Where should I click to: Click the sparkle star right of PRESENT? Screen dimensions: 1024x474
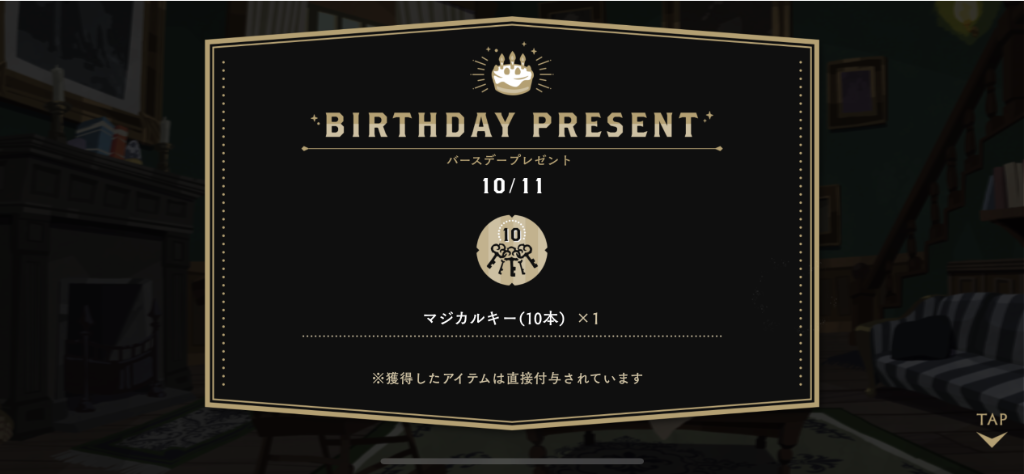[708, 117]
